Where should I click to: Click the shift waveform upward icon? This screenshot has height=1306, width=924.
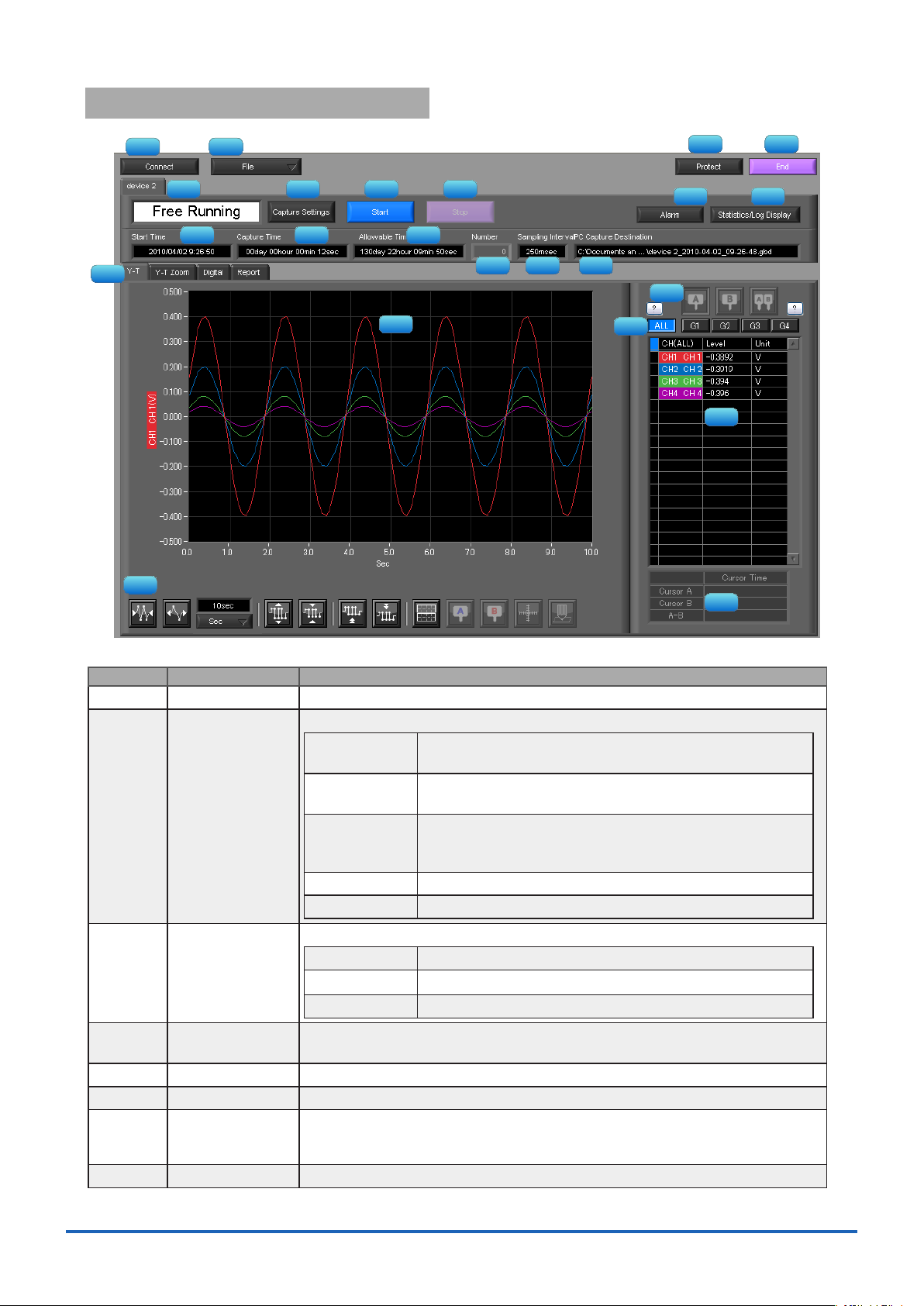coord(353,614)
